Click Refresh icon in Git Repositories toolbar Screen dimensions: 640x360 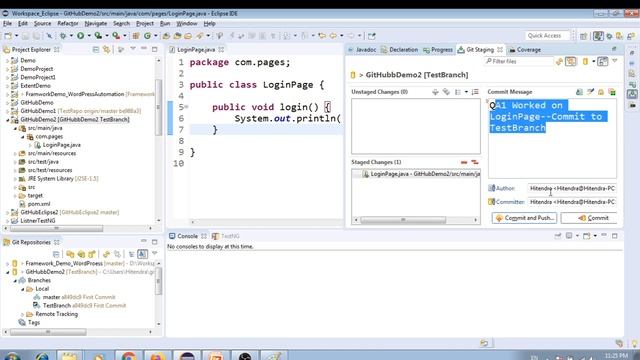click(106, 254)
